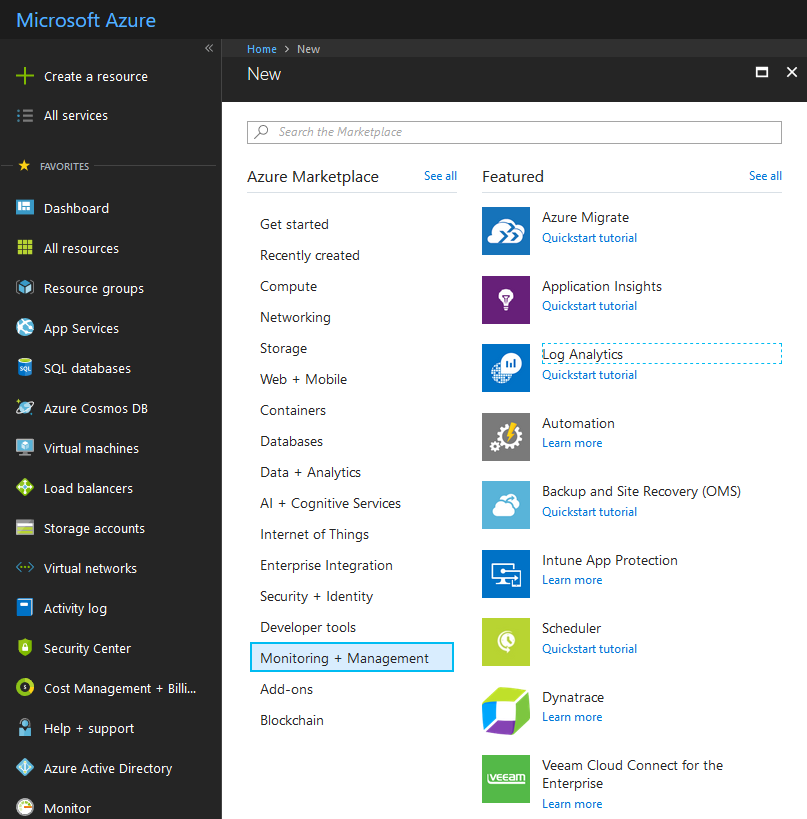This screenshot has width=807, height=819.
Task: Click the Automation gear tile icon
Action: point(506,437)
